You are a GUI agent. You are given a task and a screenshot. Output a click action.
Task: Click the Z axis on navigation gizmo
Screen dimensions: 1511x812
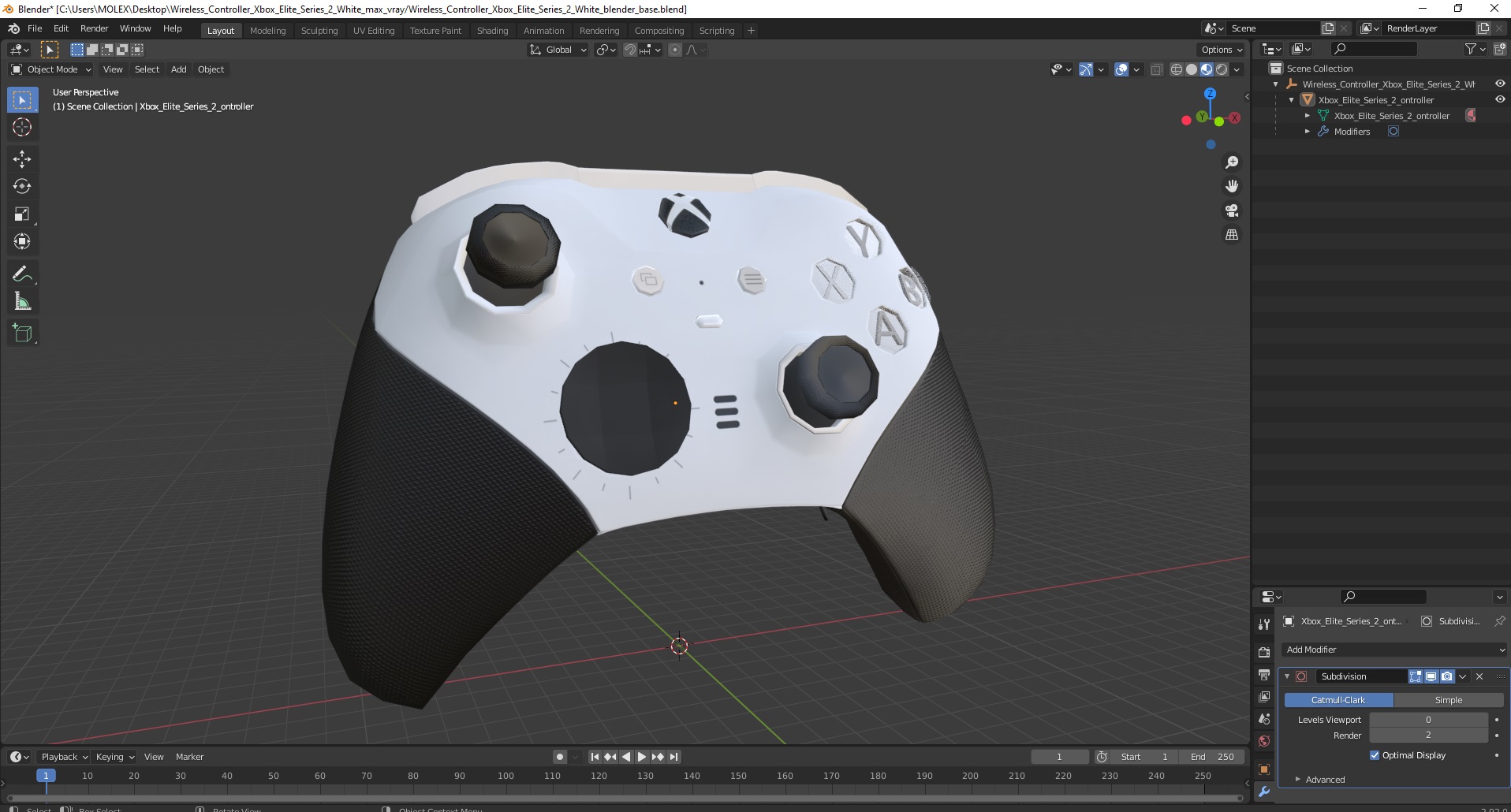tap(1210, 93)
